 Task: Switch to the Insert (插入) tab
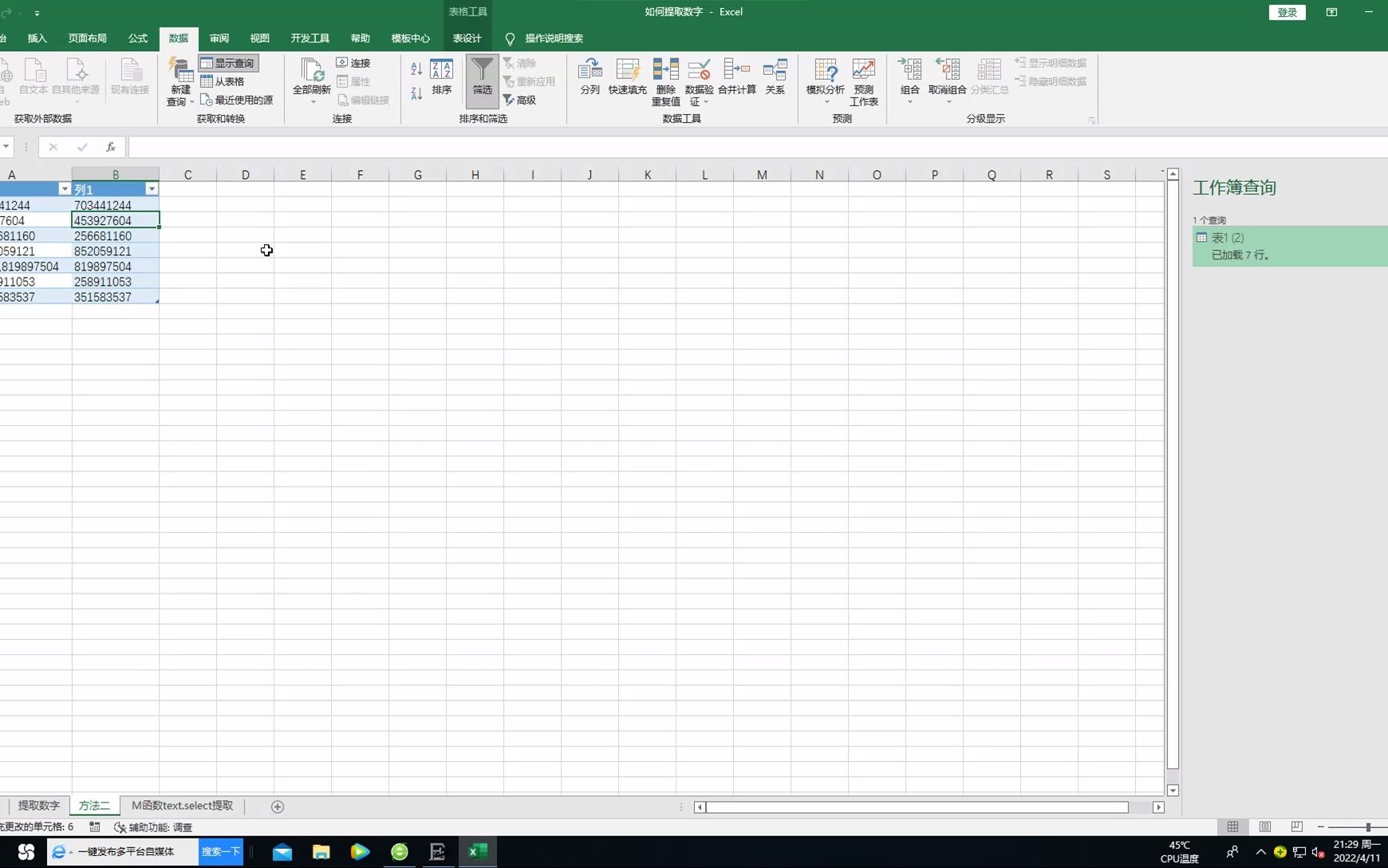pyautogui.click(x=37, y=38)
